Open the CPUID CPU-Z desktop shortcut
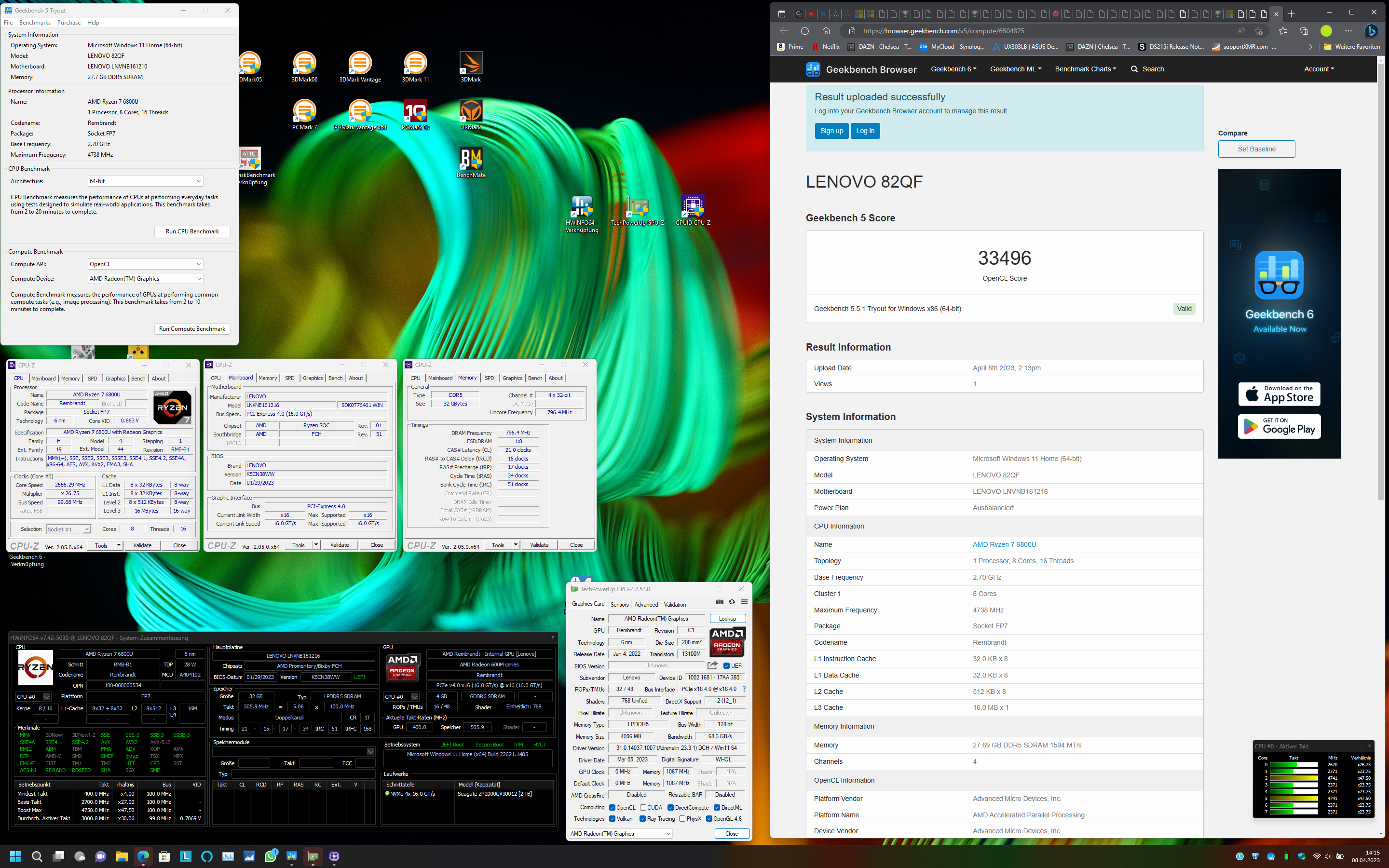This screenshot has height=868, width=1389. [x=693, y=211]
